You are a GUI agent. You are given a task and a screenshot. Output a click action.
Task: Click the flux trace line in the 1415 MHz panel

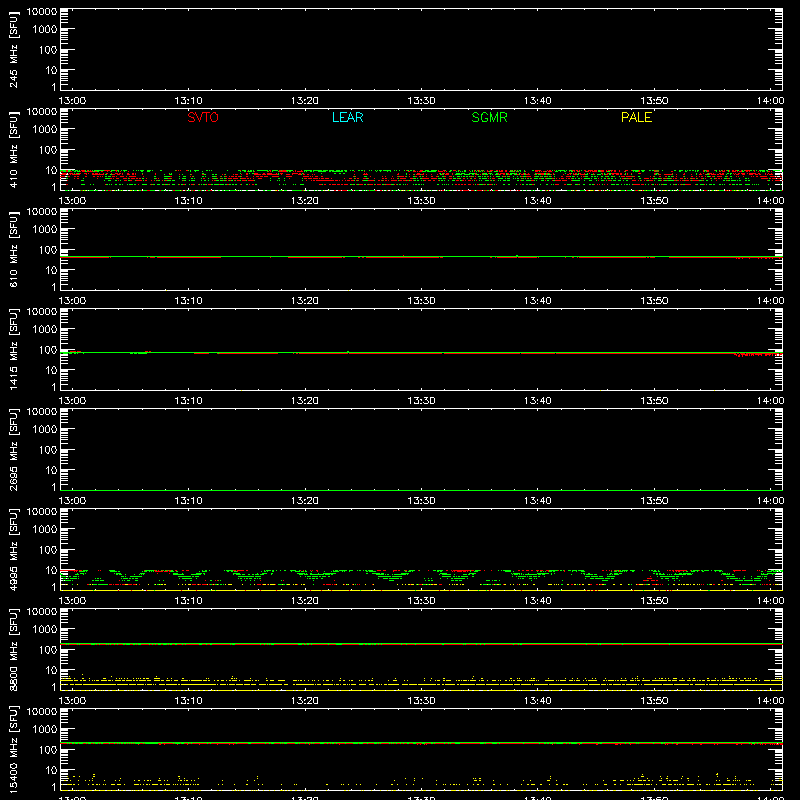coord(421,353)
